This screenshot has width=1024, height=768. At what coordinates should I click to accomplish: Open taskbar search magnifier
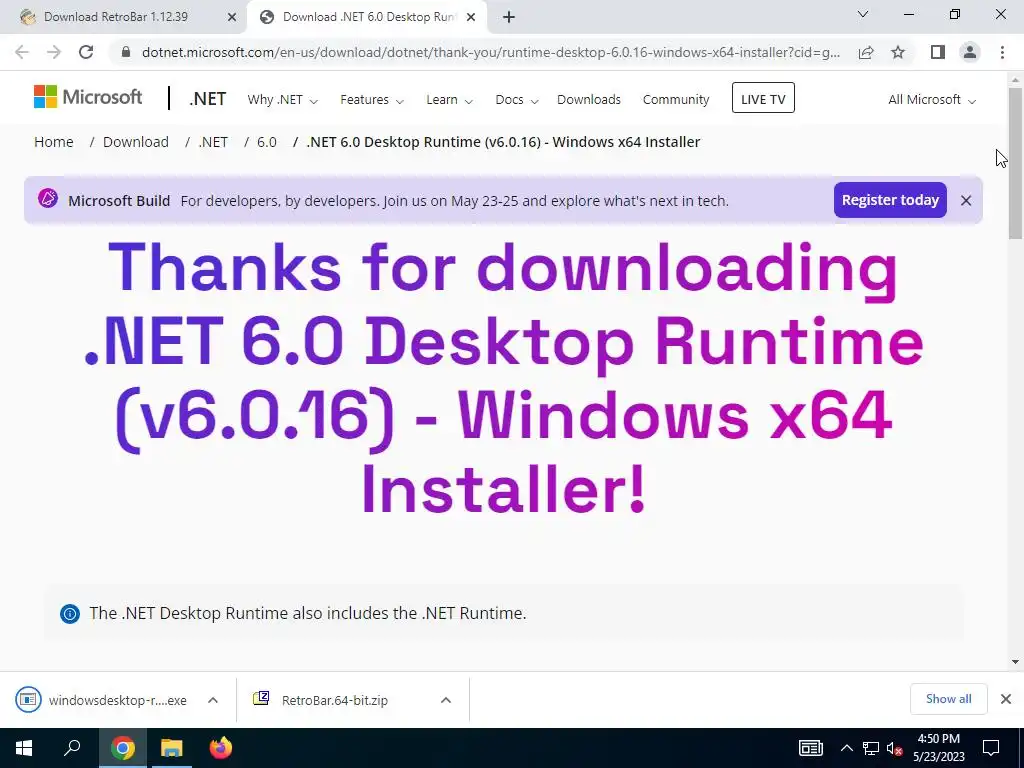tap(72, 747)
